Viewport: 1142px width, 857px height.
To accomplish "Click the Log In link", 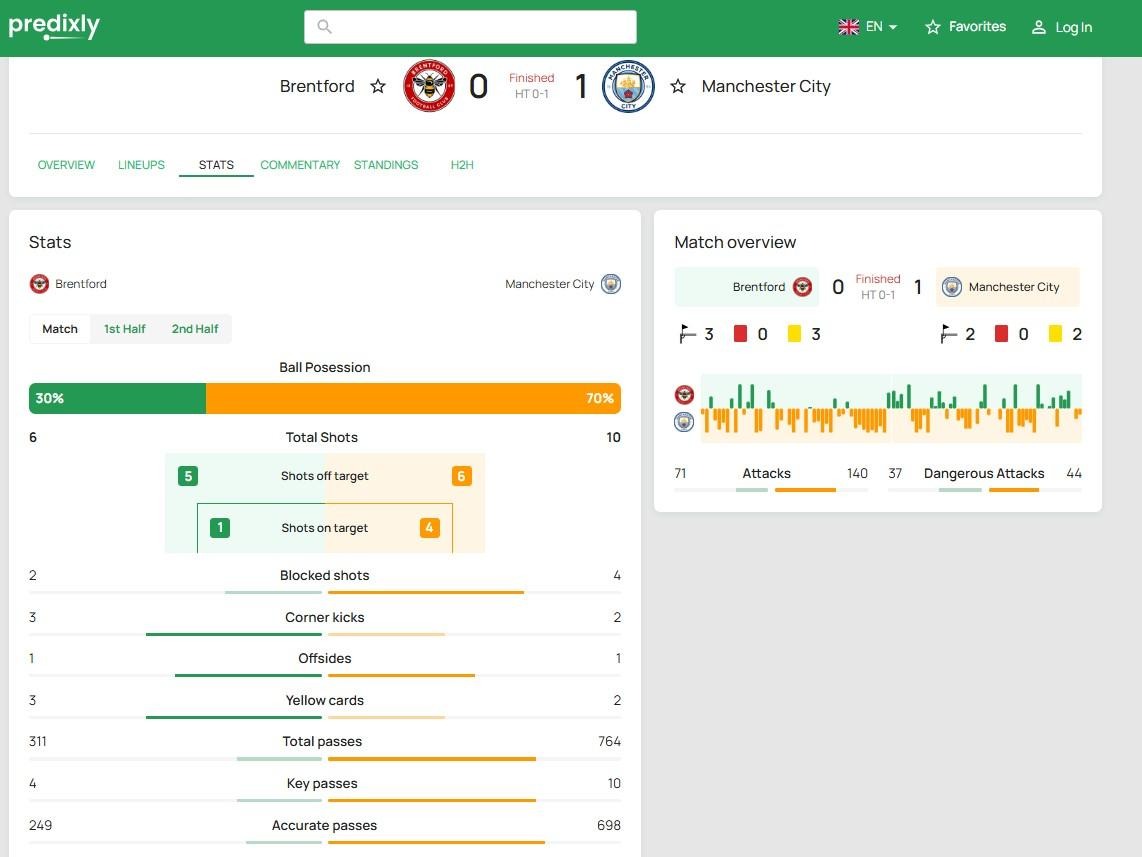I will click(x=1062, y=27).
